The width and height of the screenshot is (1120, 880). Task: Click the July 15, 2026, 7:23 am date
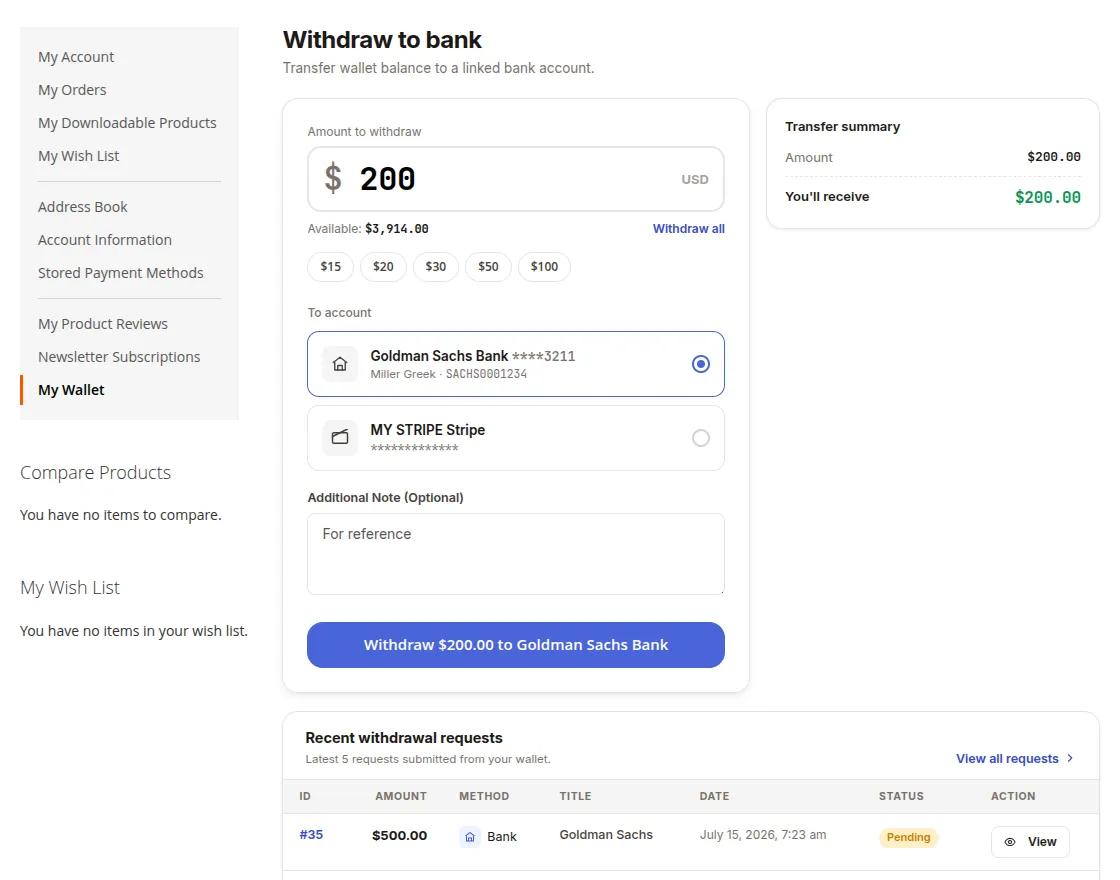click(763, 834)
